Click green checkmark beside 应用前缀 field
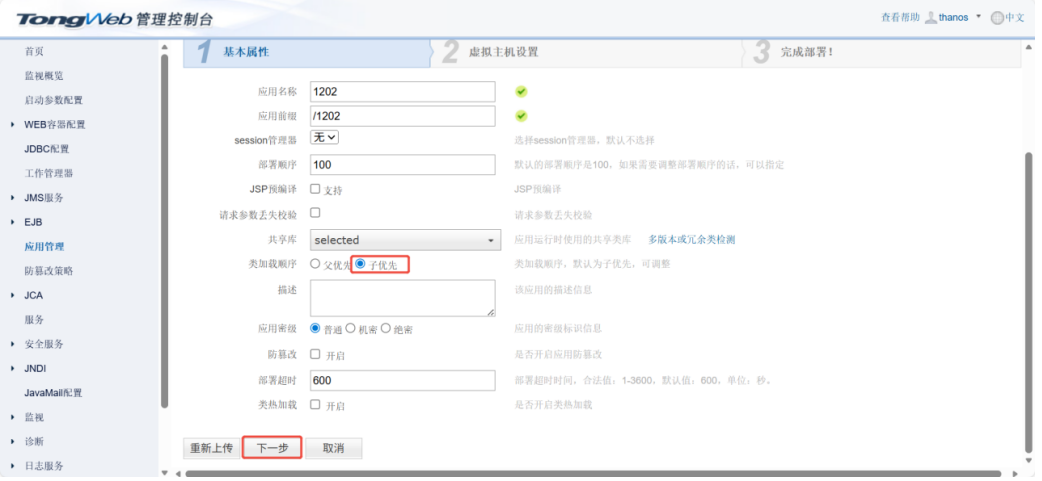This screenshot has height=481, width=1042. tap(521, 116)
